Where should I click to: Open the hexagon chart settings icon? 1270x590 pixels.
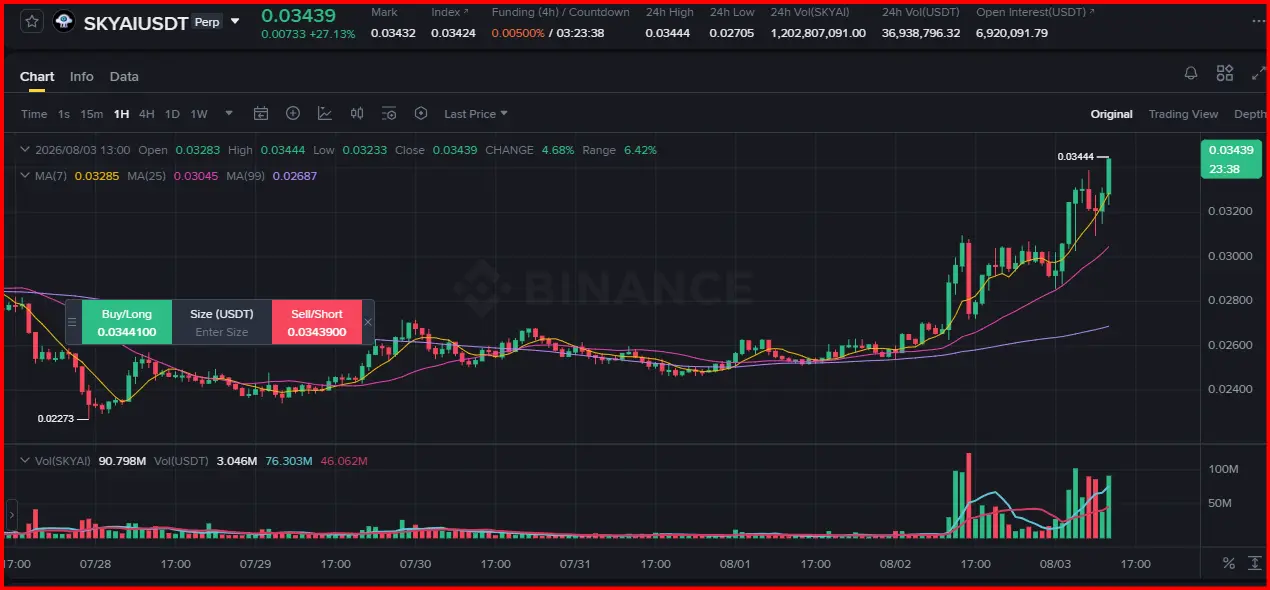[x=421, y=113]
